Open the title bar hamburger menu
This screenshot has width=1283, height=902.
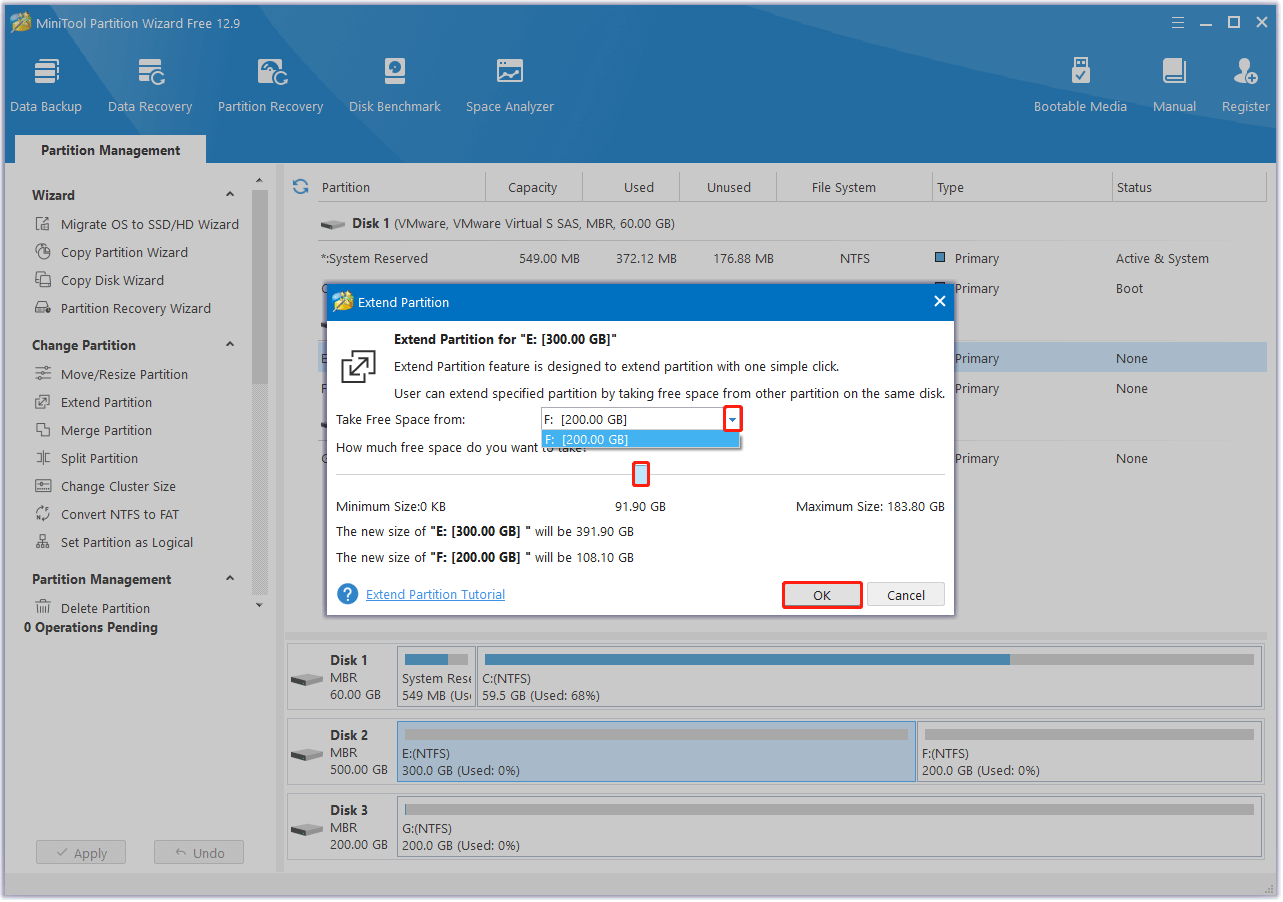[1177, 22]
